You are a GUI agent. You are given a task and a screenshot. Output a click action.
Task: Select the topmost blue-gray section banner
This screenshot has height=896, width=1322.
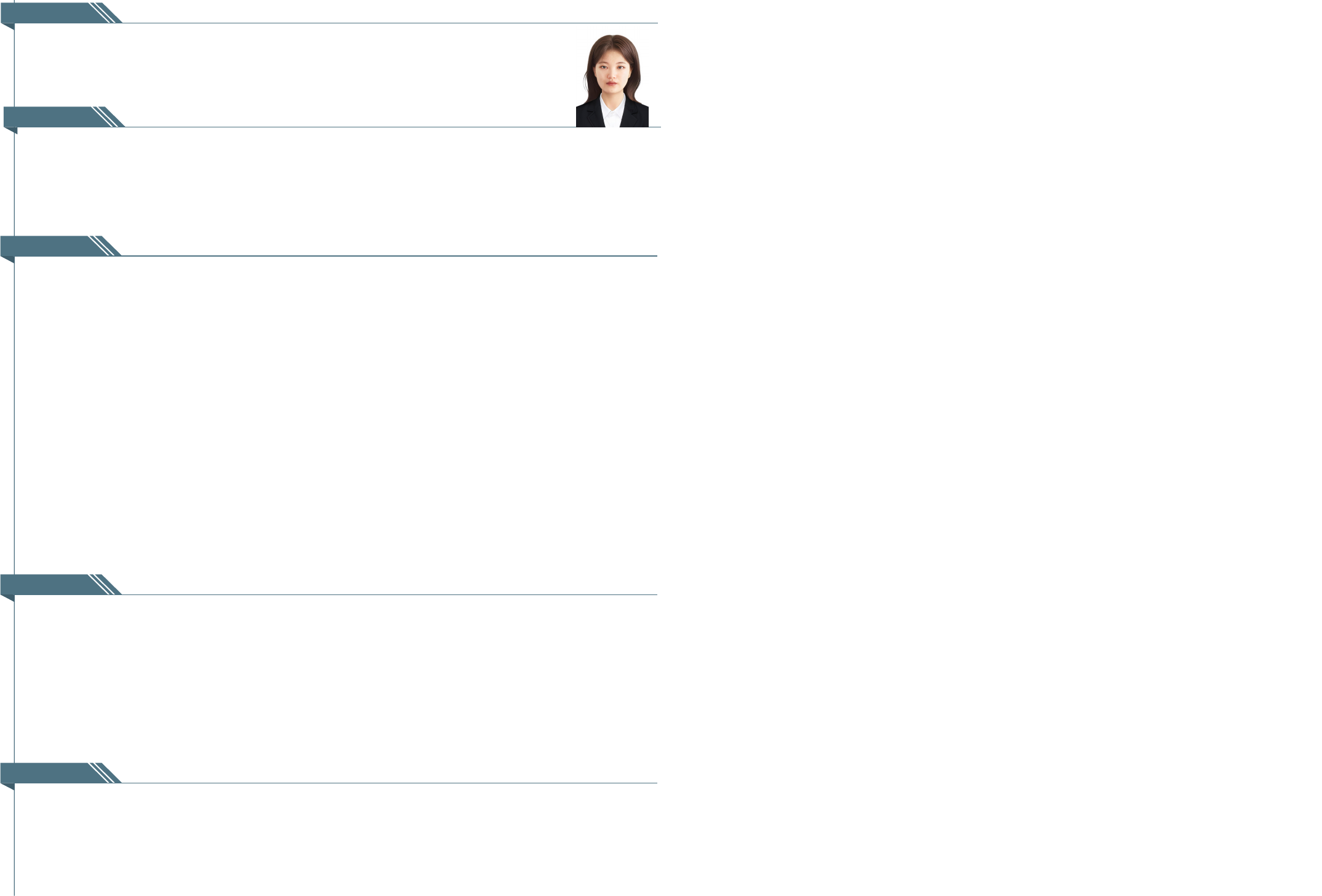[x=49, y=13]
